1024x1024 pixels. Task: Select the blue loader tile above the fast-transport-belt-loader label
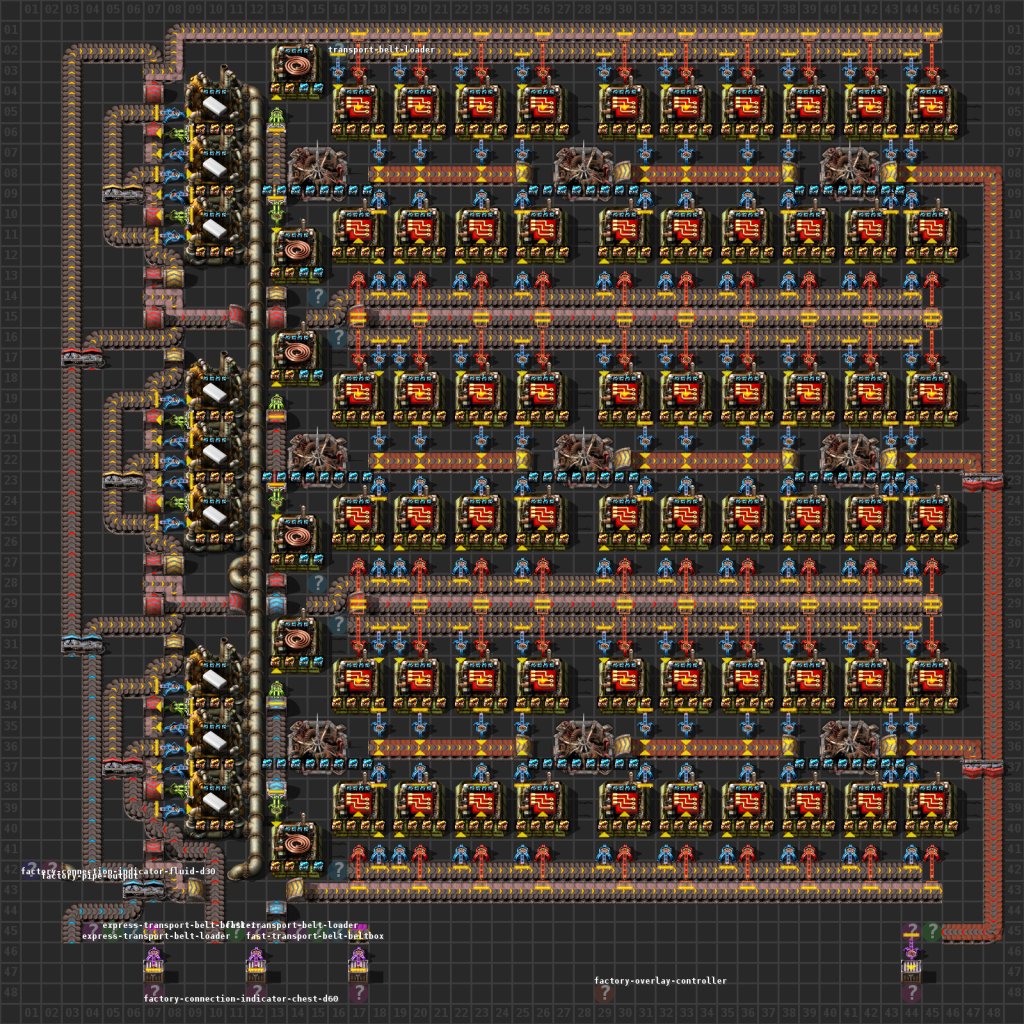(276, 908)
